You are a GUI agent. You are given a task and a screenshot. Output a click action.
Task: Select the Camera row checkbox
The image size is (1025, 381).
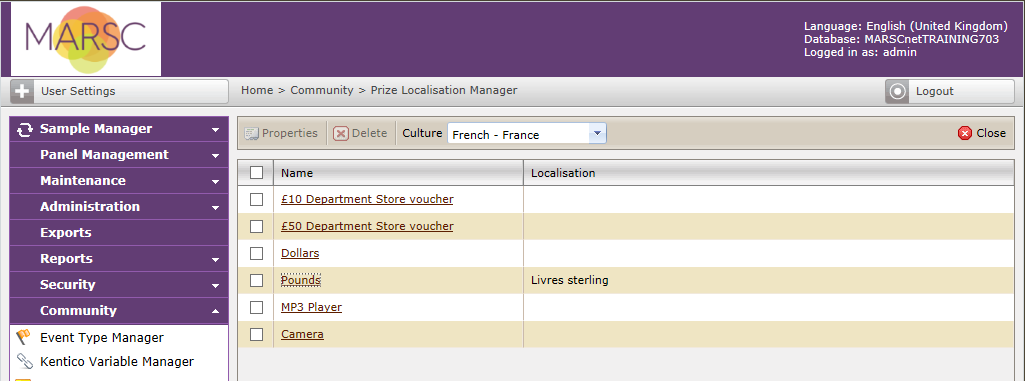pyautogui.click(x=257, y=335)
